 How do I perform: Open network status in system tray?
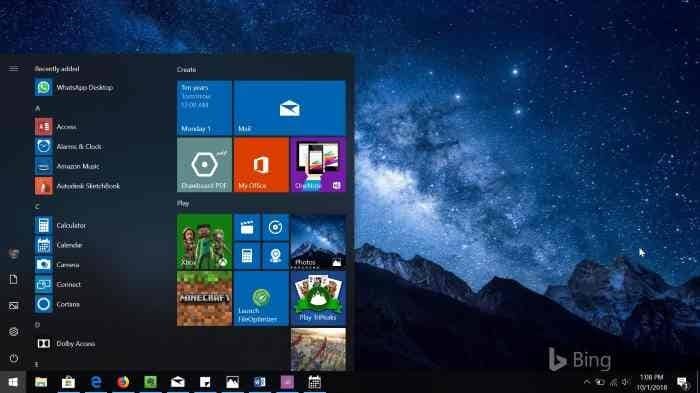(x=613, y=382)
